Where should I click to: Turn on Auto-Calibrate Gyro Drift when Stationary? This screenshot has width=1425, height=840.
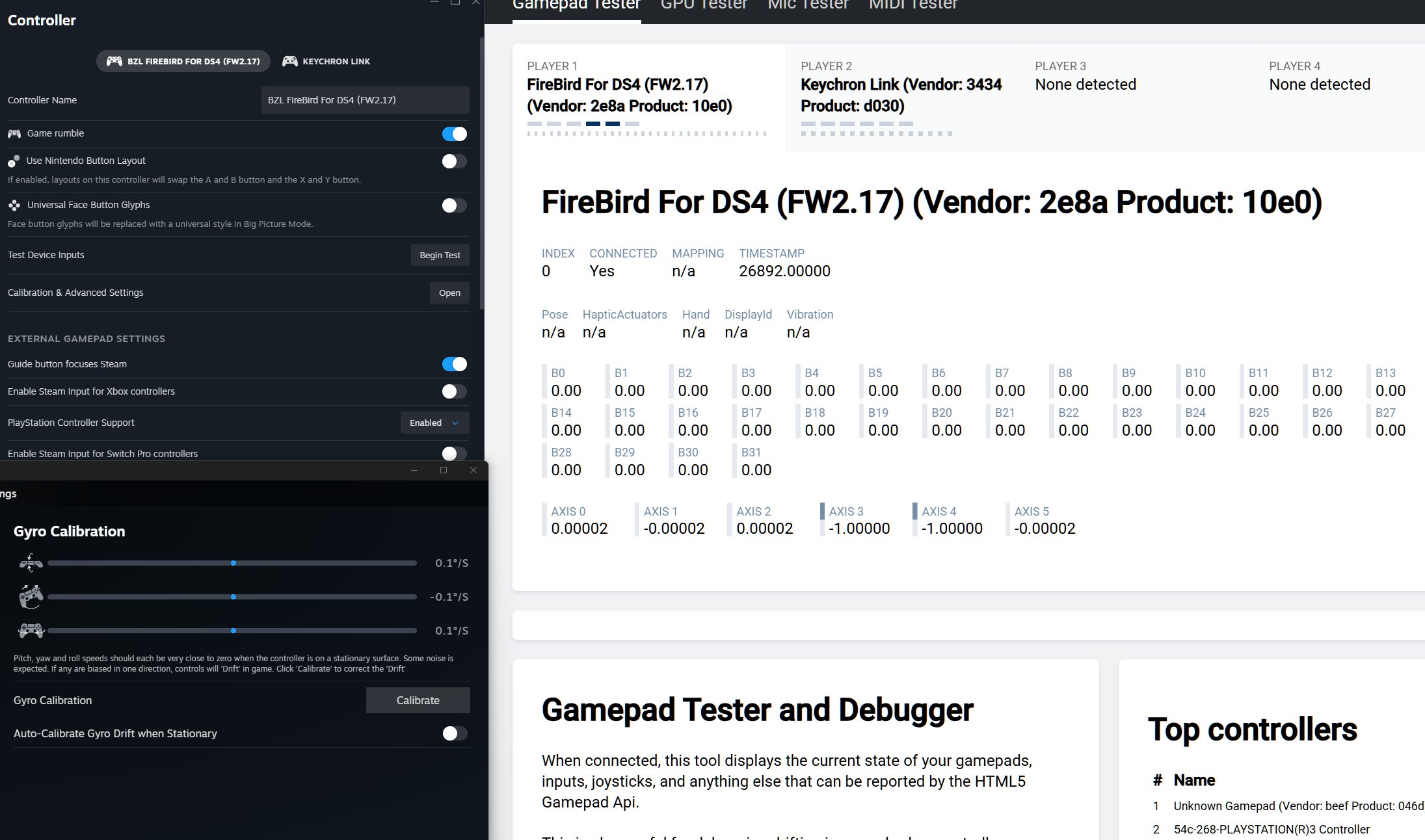[x=454, y=733]
